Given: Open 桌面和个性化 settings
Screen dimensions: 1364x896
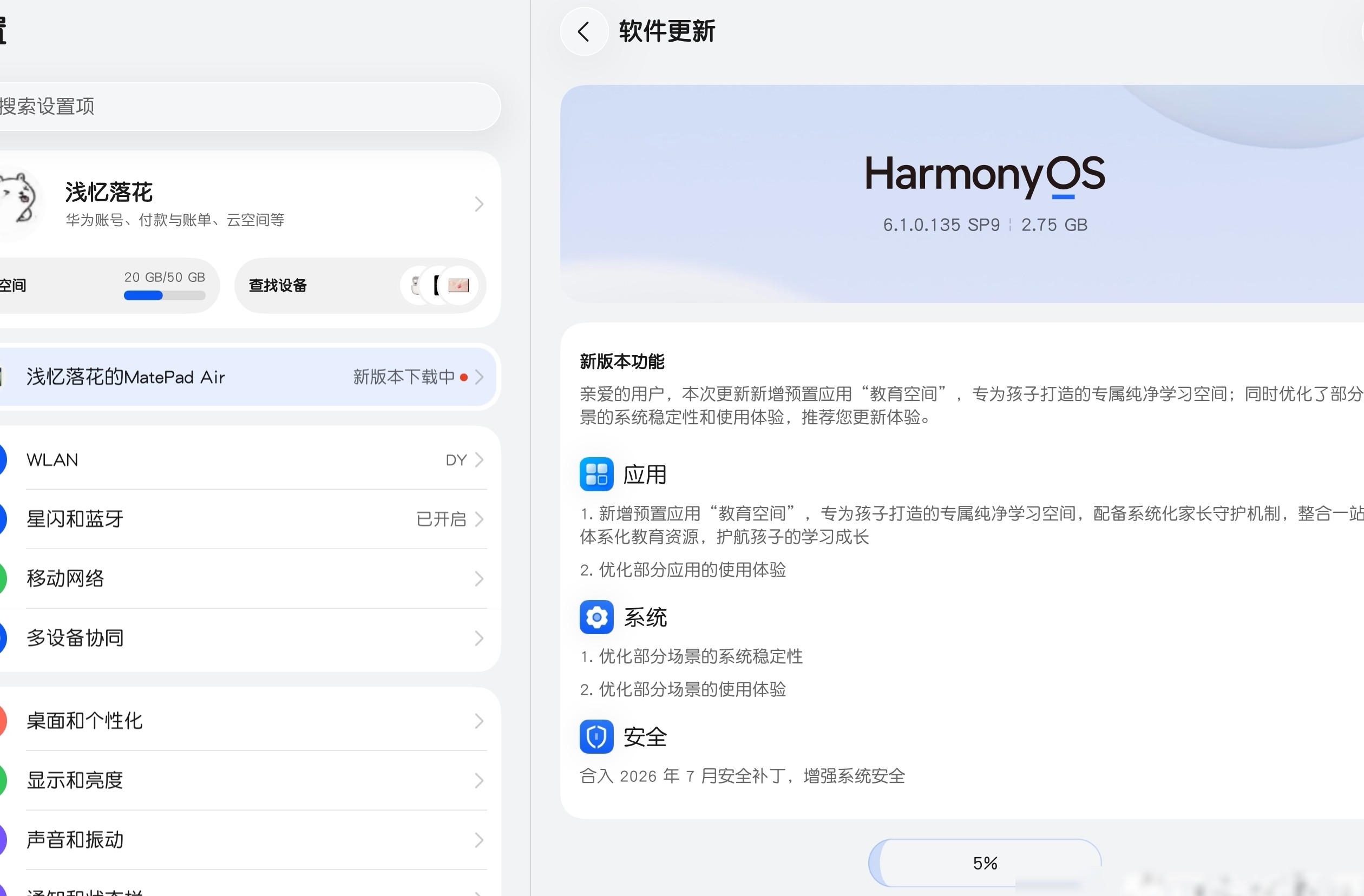Looking at the screenshot, I should (x=85, y=721).
